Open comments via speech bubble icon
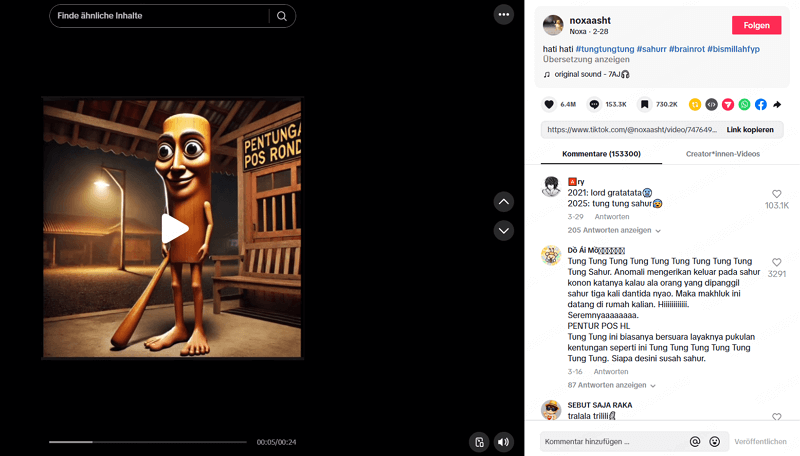Image resolution: width=800 pixels, height=456 pixels. pos(594,105)
